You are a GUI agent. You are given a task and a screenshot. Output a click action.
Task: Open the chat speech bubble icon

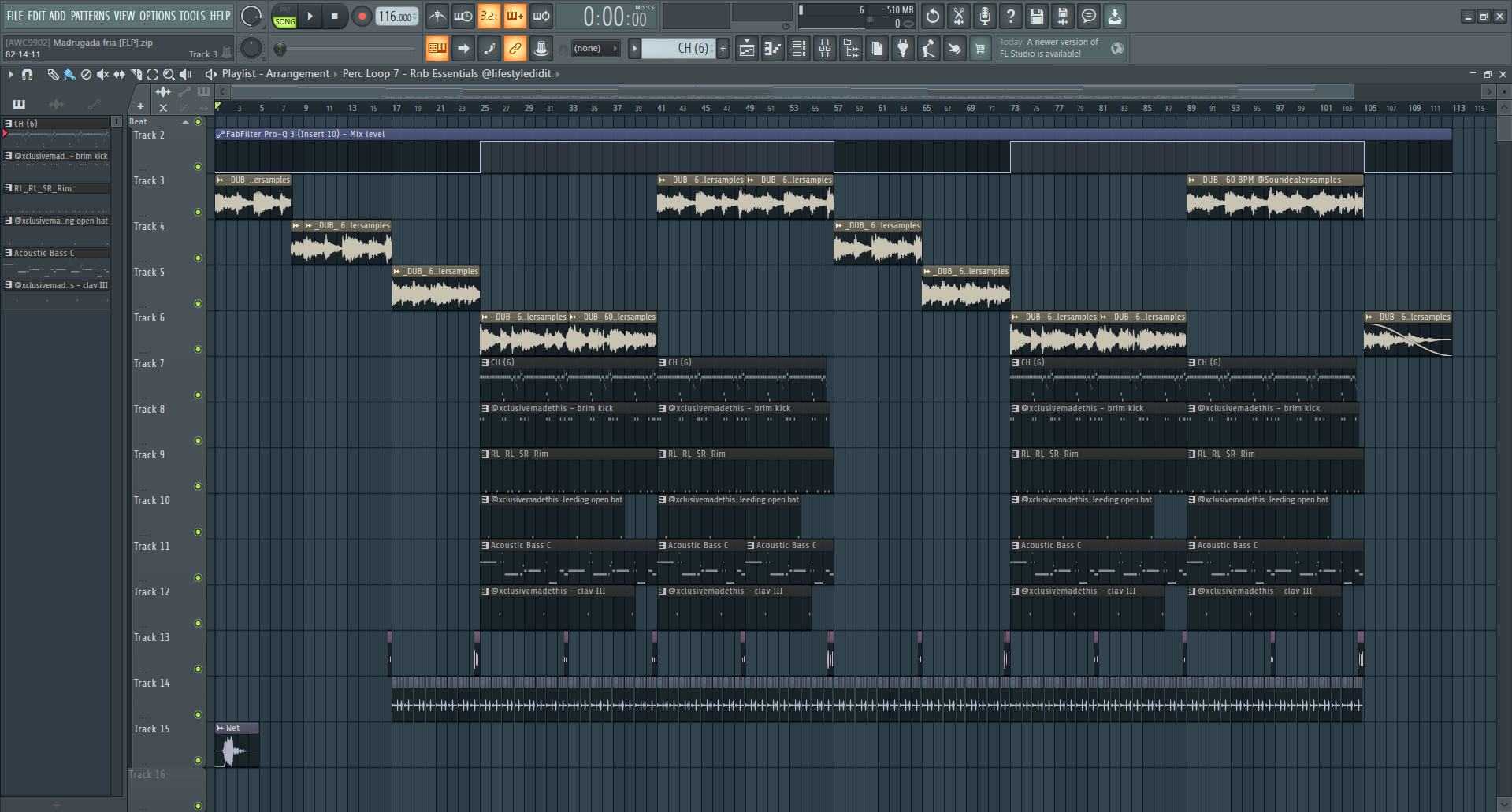pyautogui.click(x=1089, y=16)
